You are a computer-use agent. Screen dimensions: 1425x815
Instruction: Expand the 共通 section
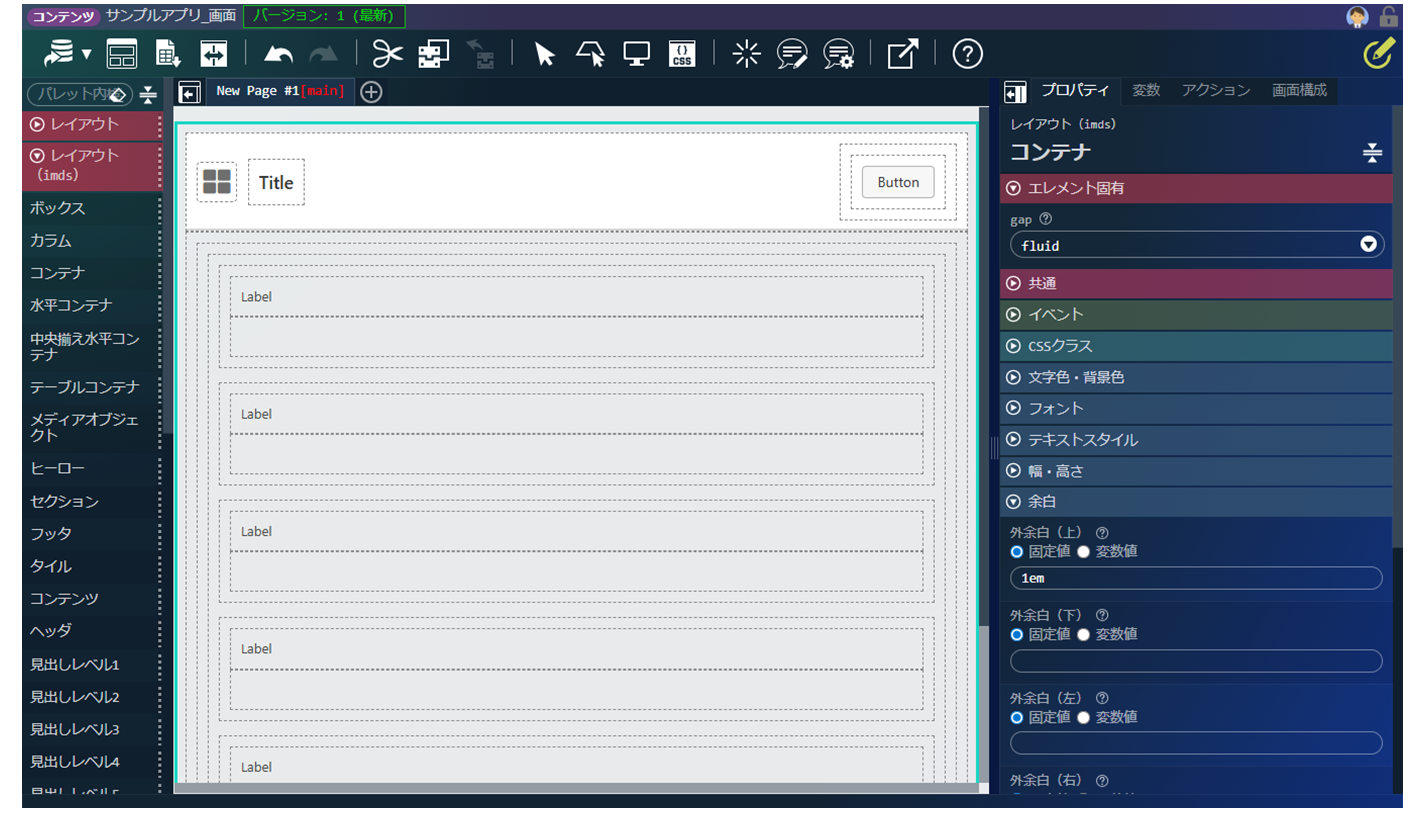(1196, 283)
